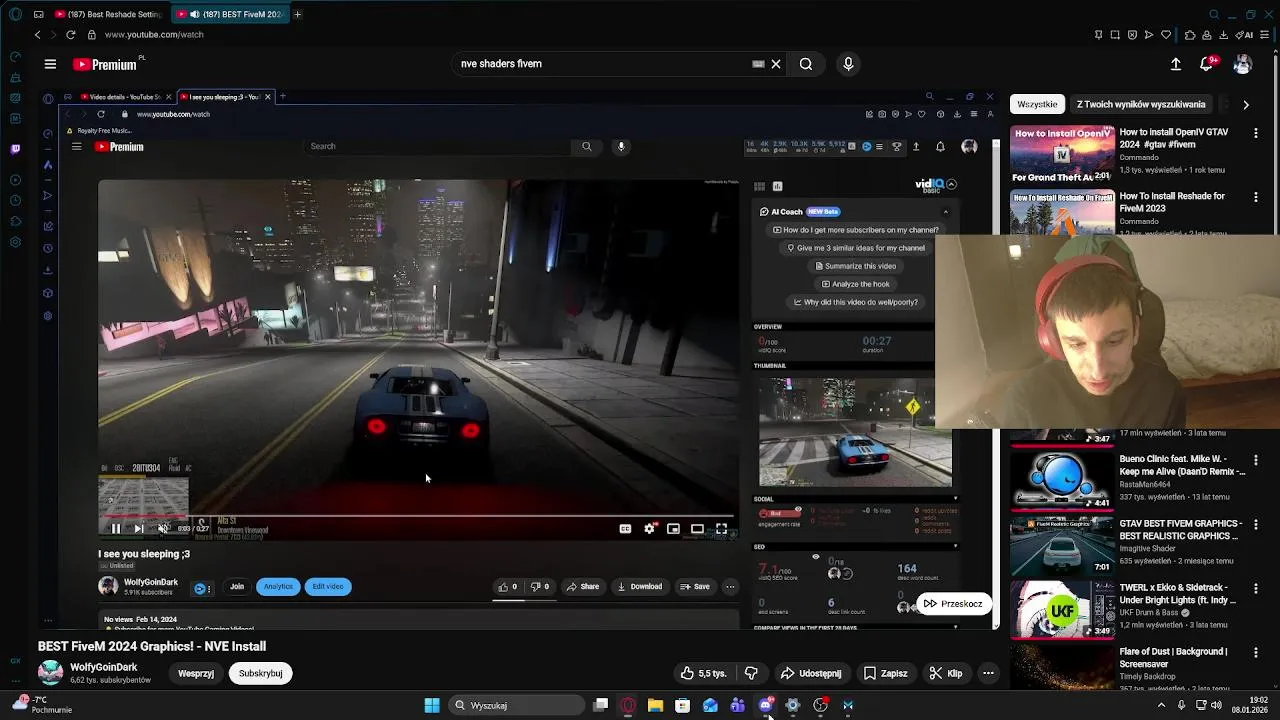Reload the current YouTube page
The image size is (1280, 720).
(x=70, y=34)
